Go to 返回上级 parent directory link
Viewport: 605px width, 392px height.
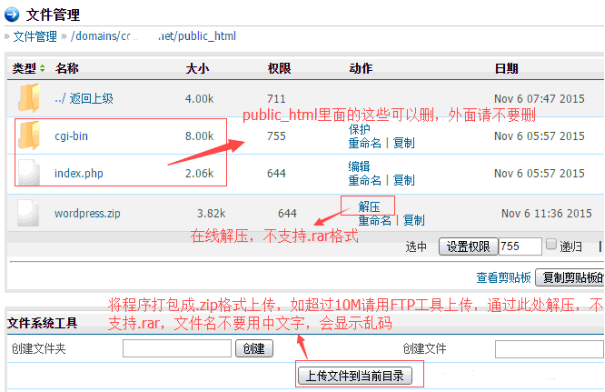point(84,99)
